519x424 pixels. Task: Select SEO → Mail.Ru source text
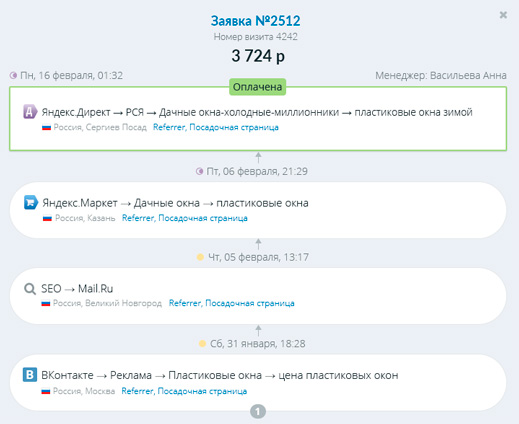(77, 288)
